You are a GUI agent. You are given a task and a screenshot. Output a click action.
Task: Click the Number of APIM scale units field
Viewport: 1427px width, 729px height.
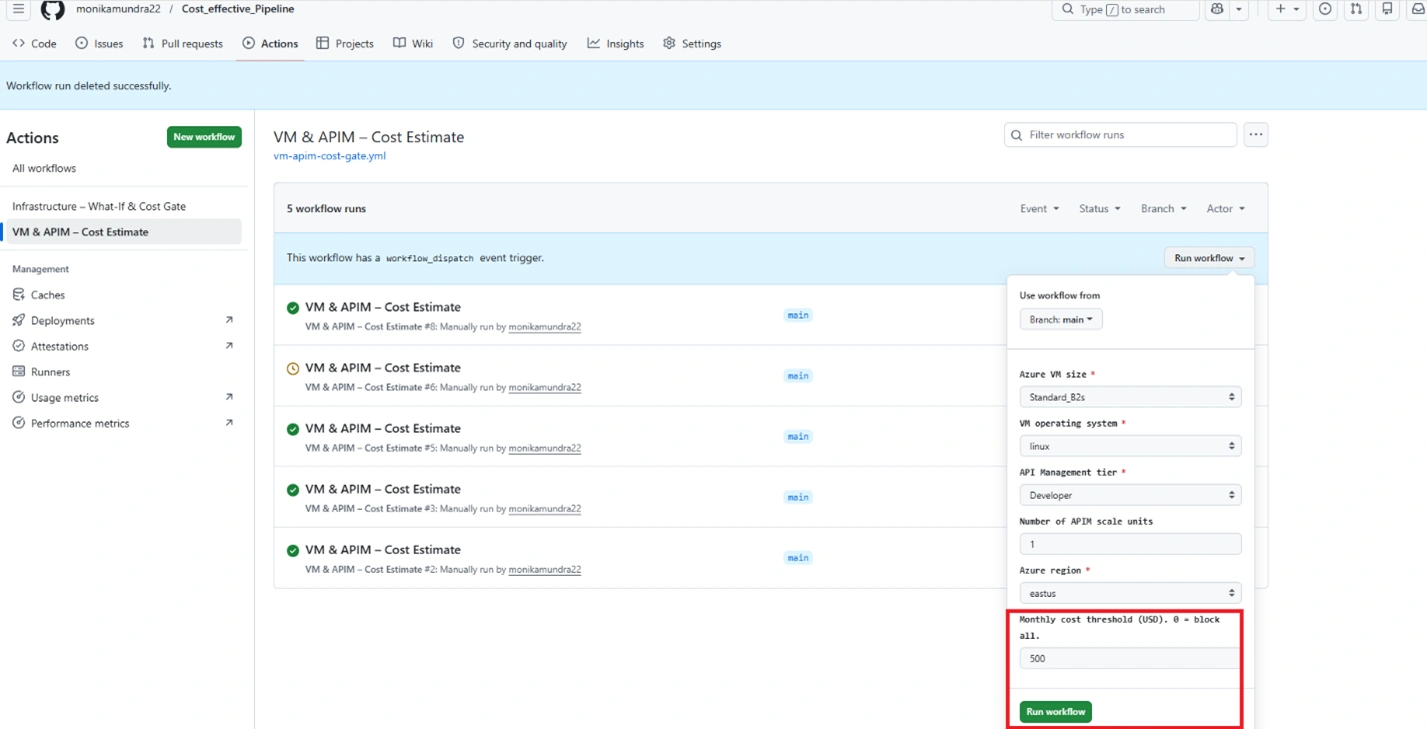(1130, 544)
